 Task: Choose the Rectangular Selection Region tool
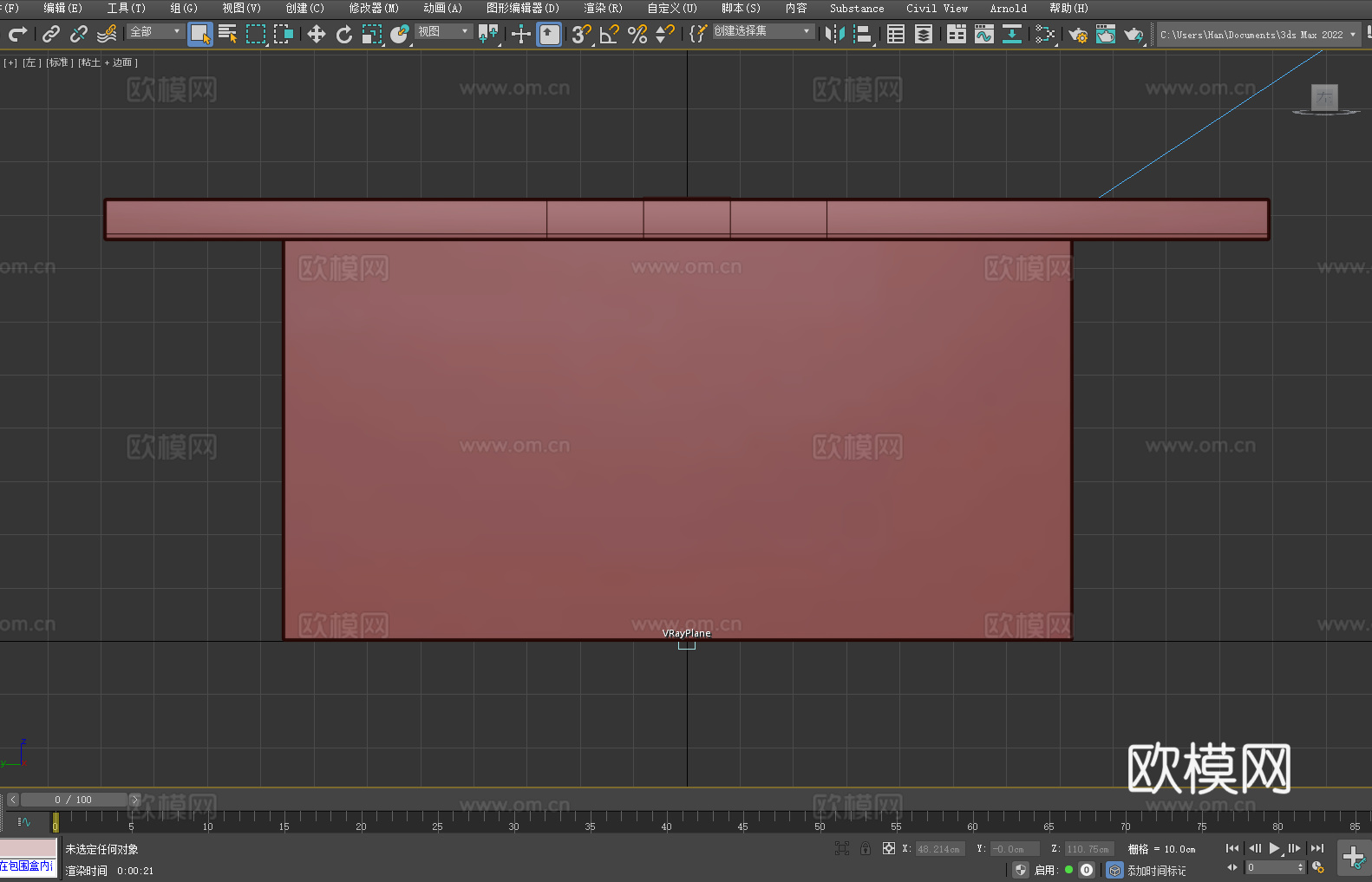(x=256, y=34)
